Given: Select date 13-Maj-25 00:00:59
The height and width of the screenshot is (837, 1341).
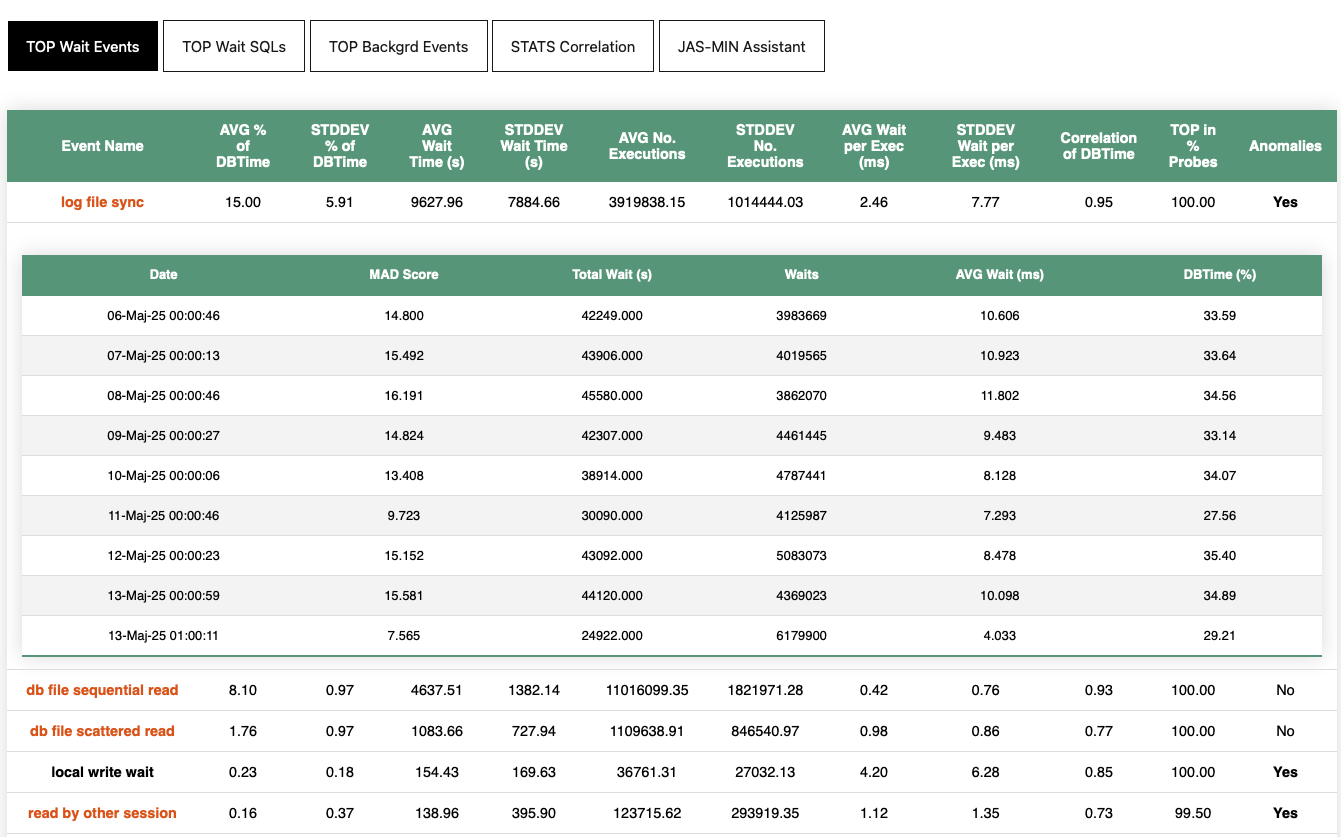Looking at the screenshot, I should (x=164, y=596).
